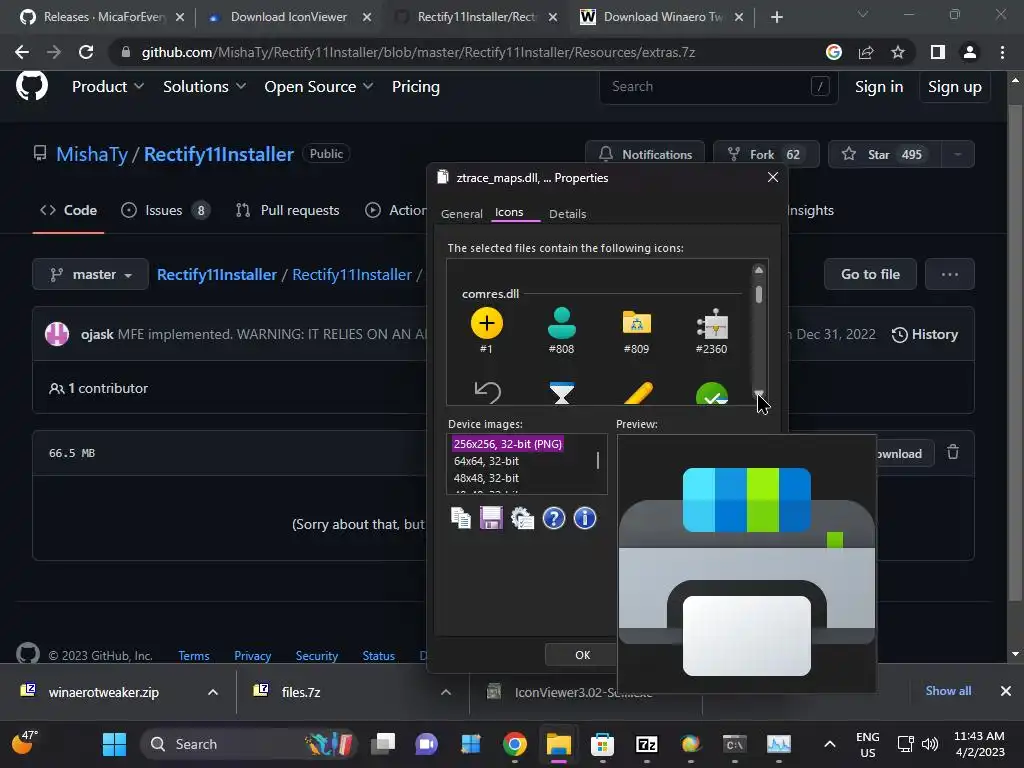Show hidden system tray icons
This screenshot has width=1024, height=768.
829,744
